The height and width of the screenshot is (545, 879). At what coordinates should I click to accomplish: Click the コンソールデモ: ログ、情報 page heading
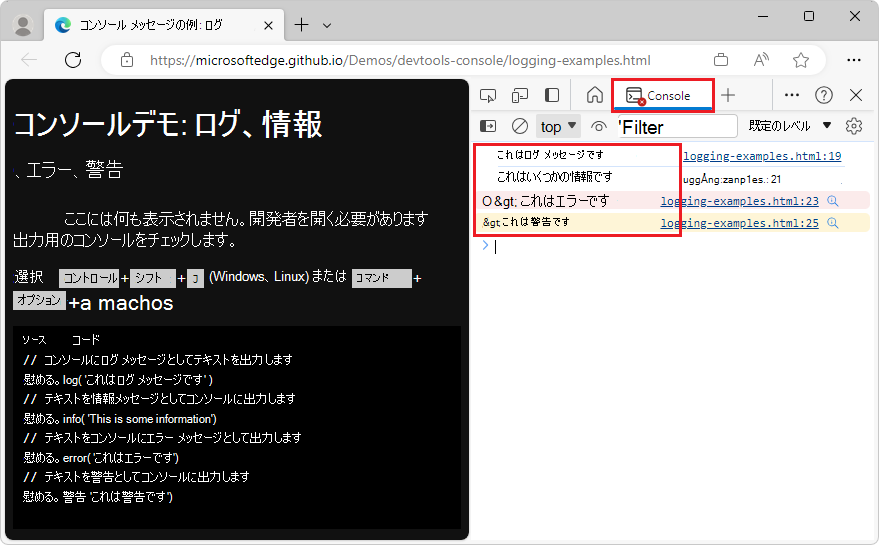point(167,124)
